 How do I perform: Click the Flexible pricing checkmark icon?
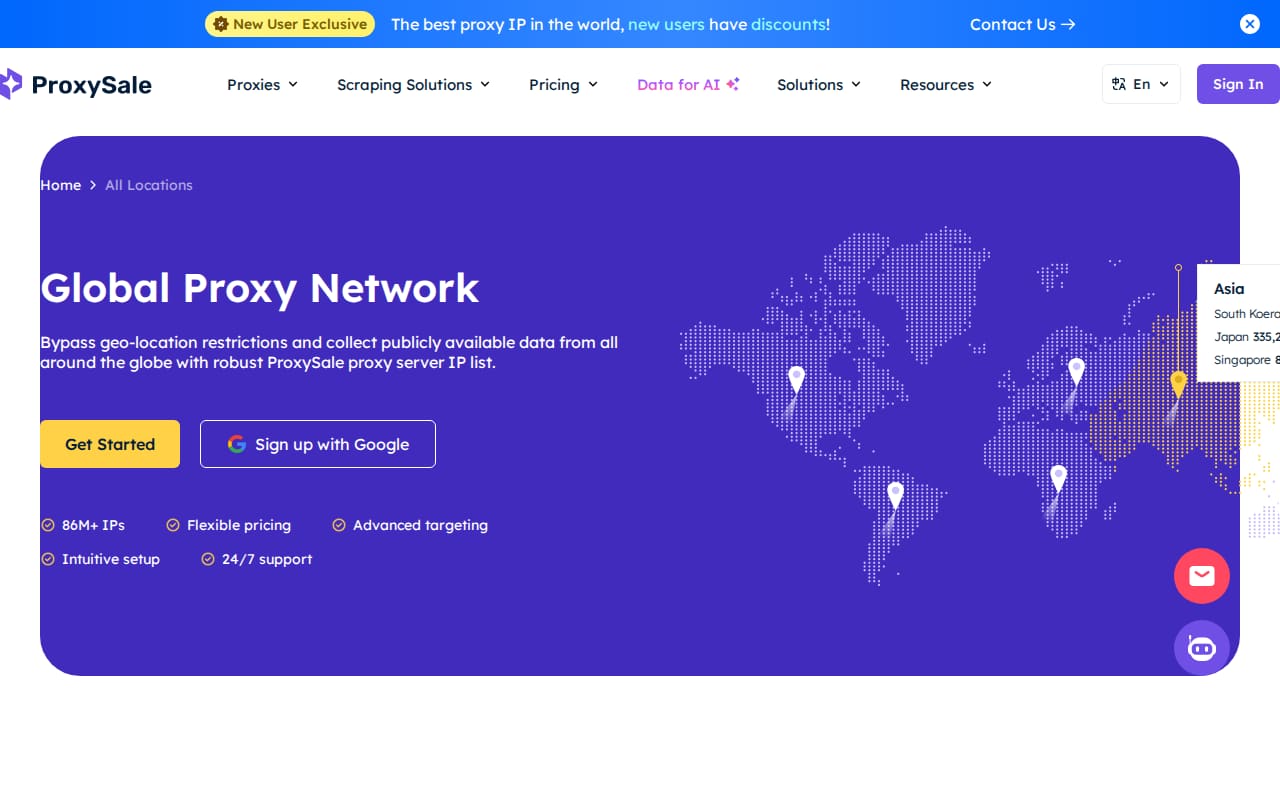[x=173, y=525]
